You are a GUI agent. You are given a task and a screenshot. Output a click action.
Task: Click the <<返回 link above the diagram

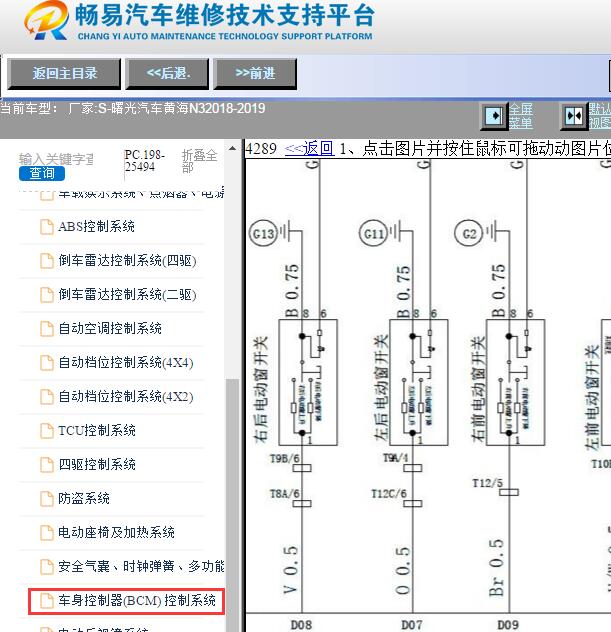coord(309,148)
